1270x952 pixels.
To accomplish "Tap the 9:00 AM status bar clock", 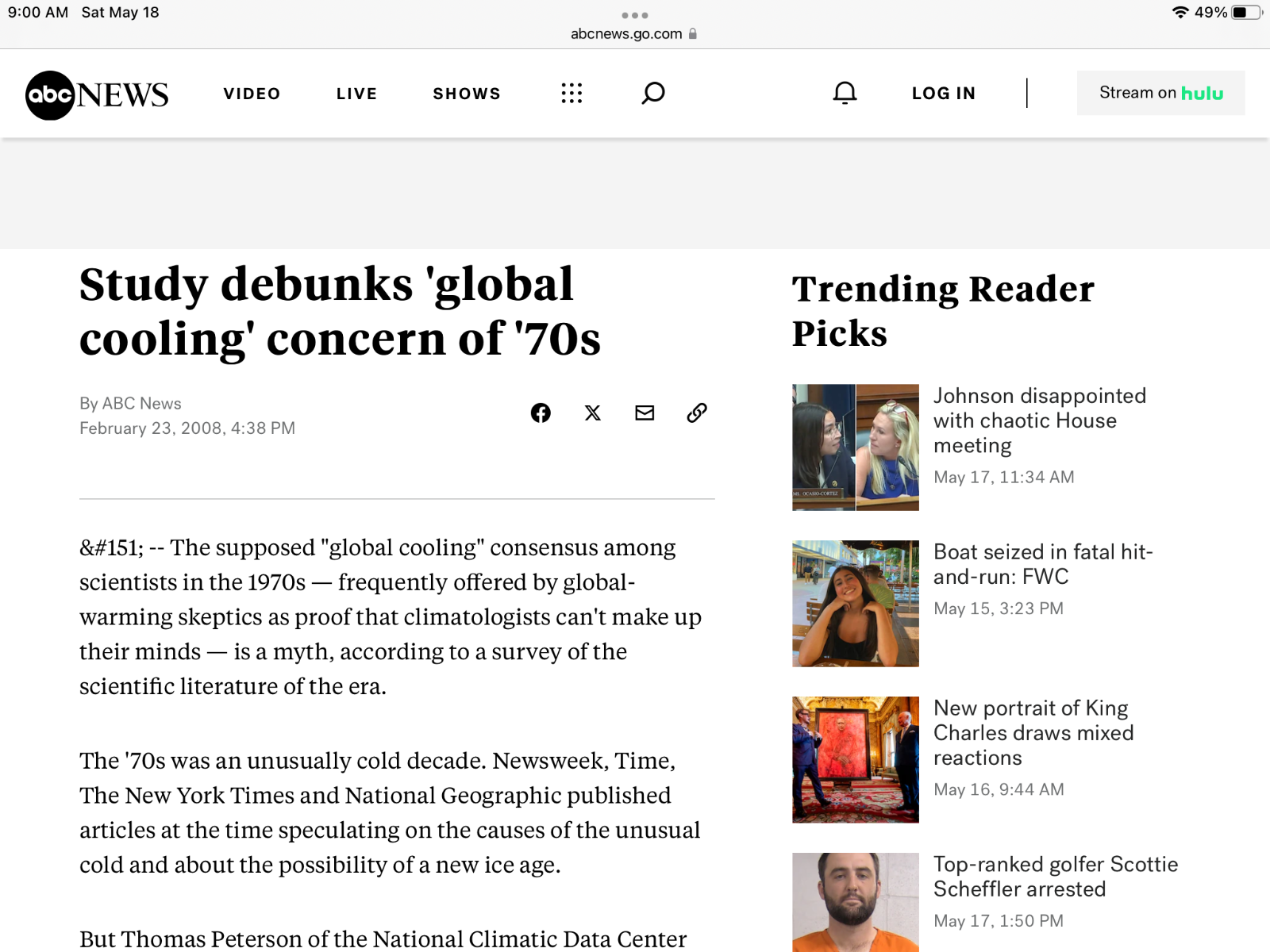I will click(38, 13).
